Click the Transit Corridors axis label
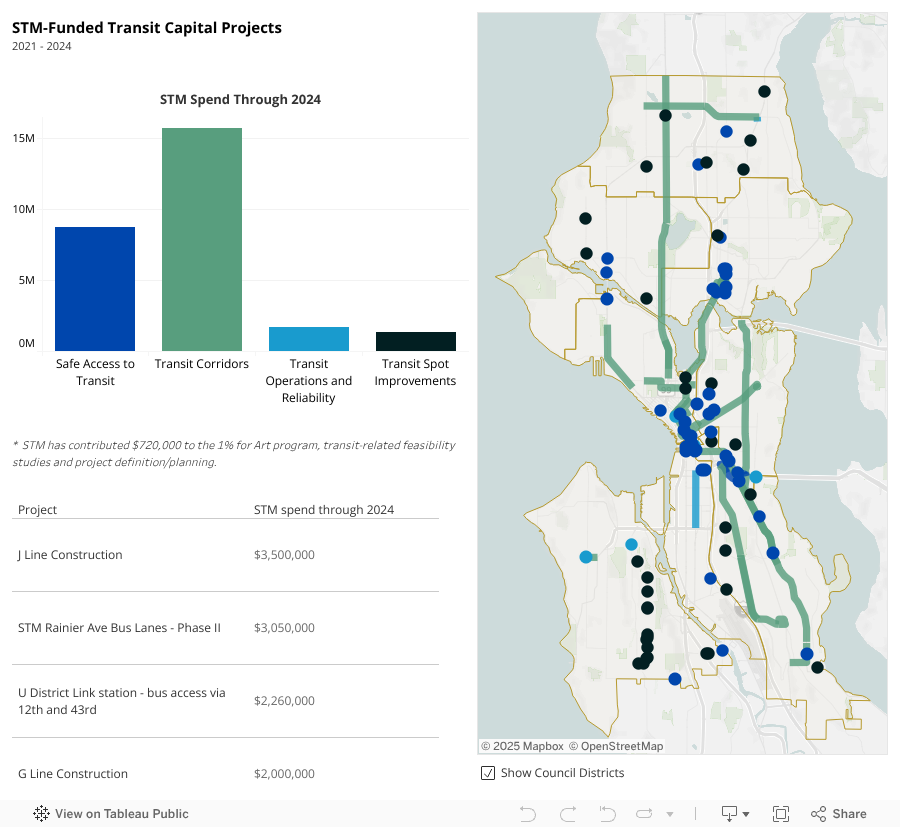 pos(201,364)
